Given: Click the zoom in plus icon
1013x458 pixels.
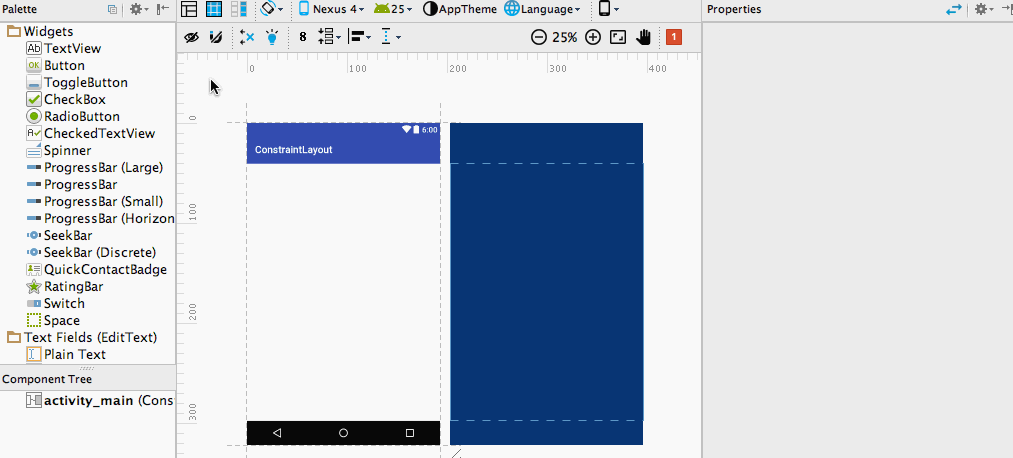Looking at the screenshot, I should point(593,37).
